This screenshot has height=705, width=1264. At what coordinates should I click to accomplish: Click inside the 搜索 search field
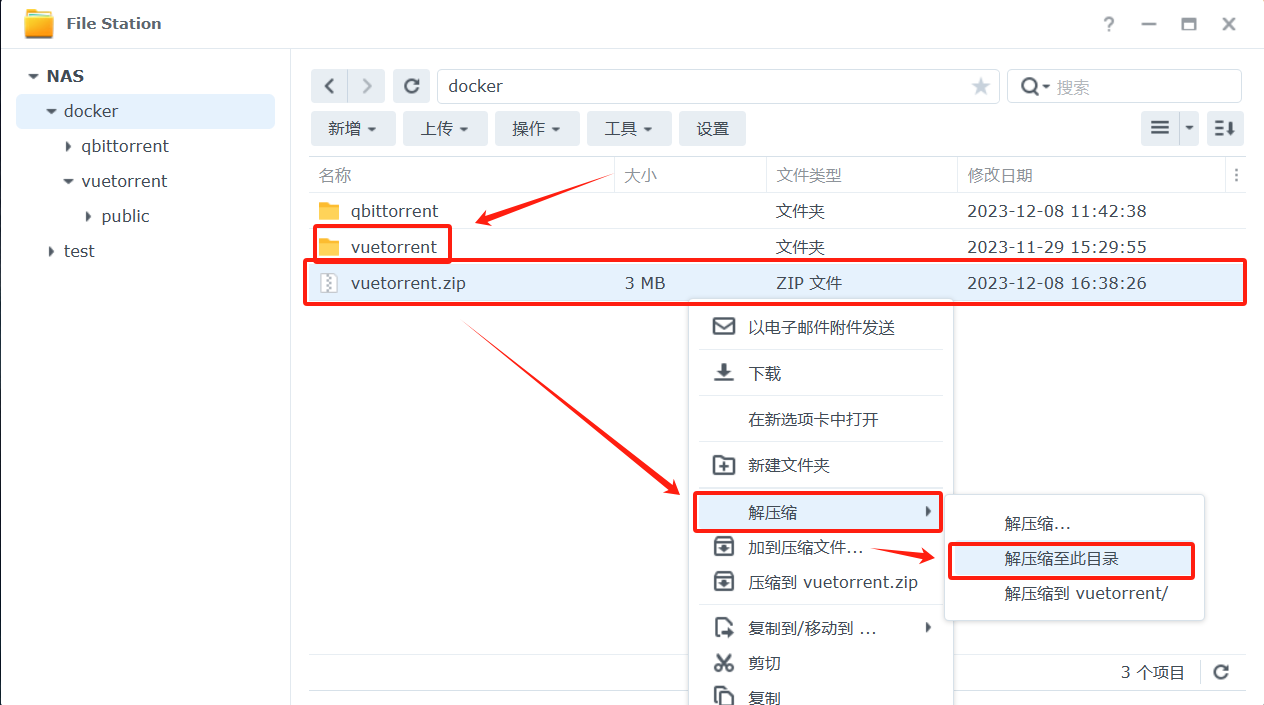point(1140,87)
